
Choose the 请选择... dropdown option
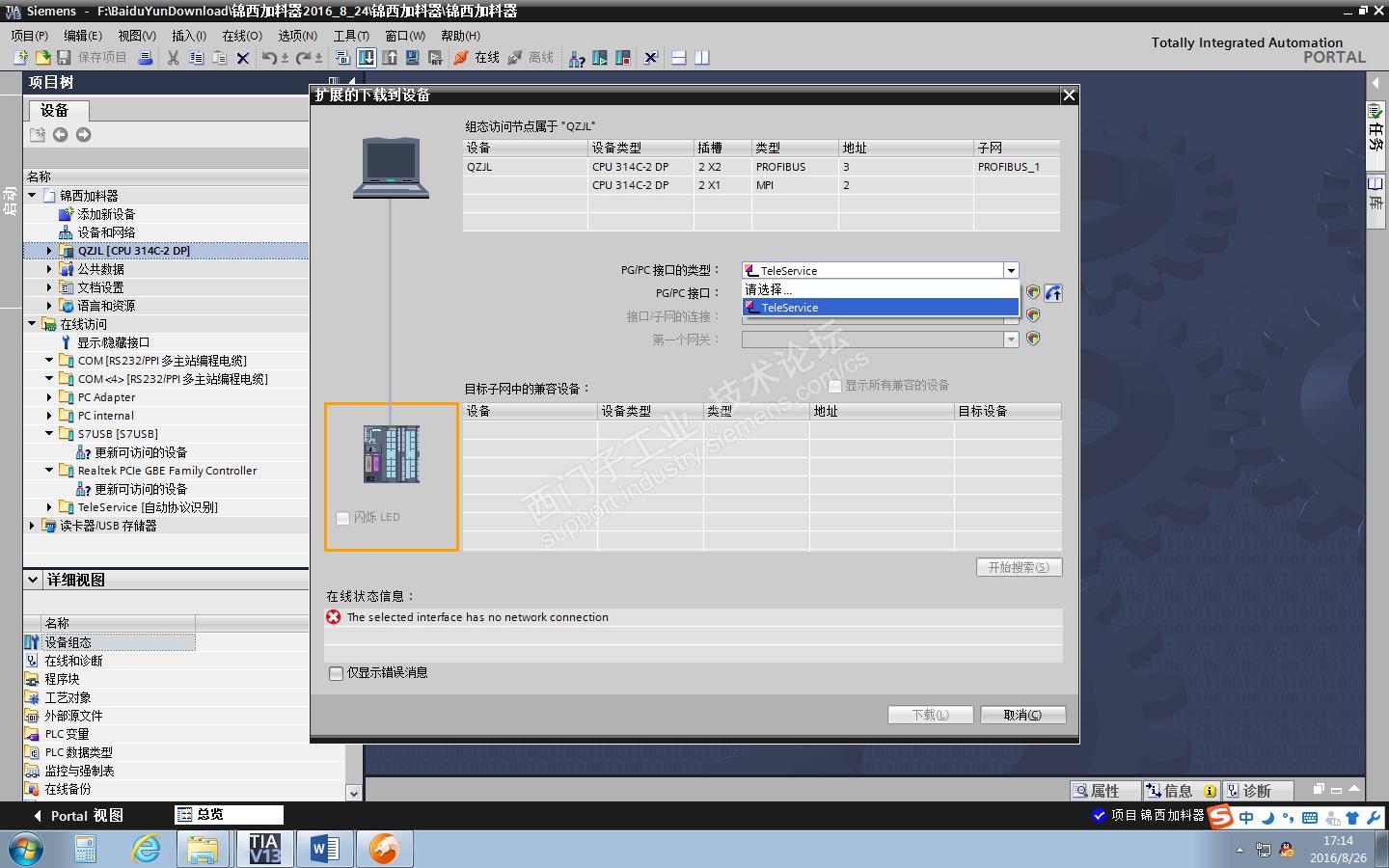pos(881,289)
